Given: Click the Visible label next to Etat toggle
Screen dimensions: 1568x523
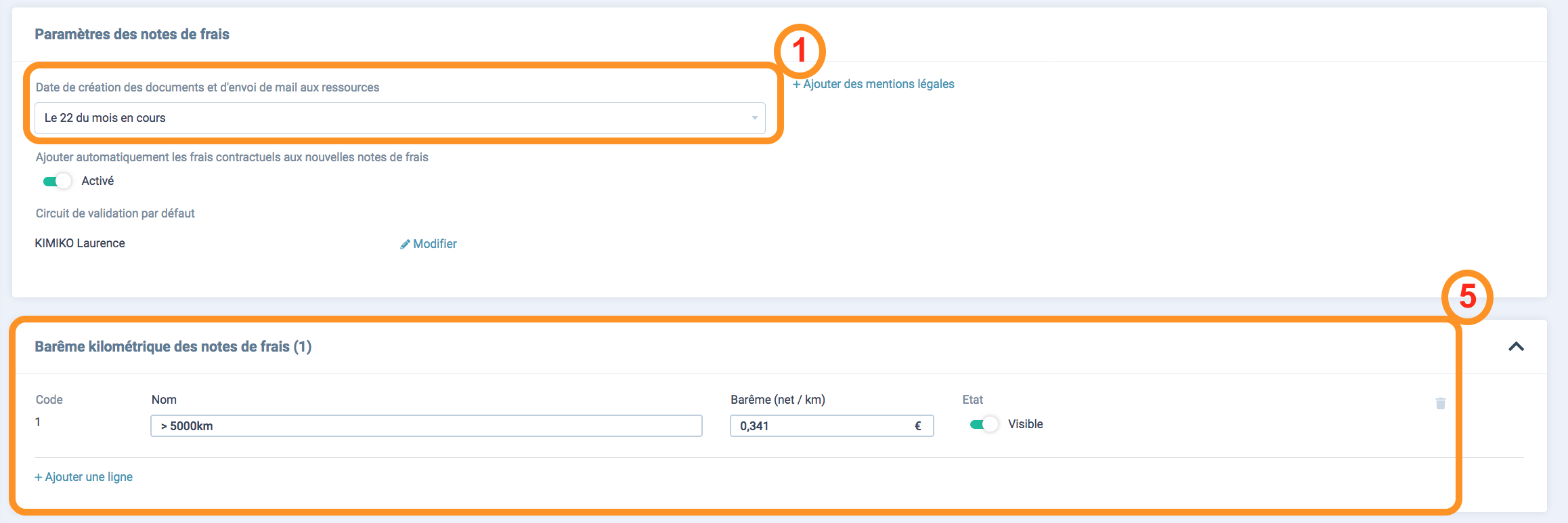Looking at the screenshot, I should tap(1025, 424).
